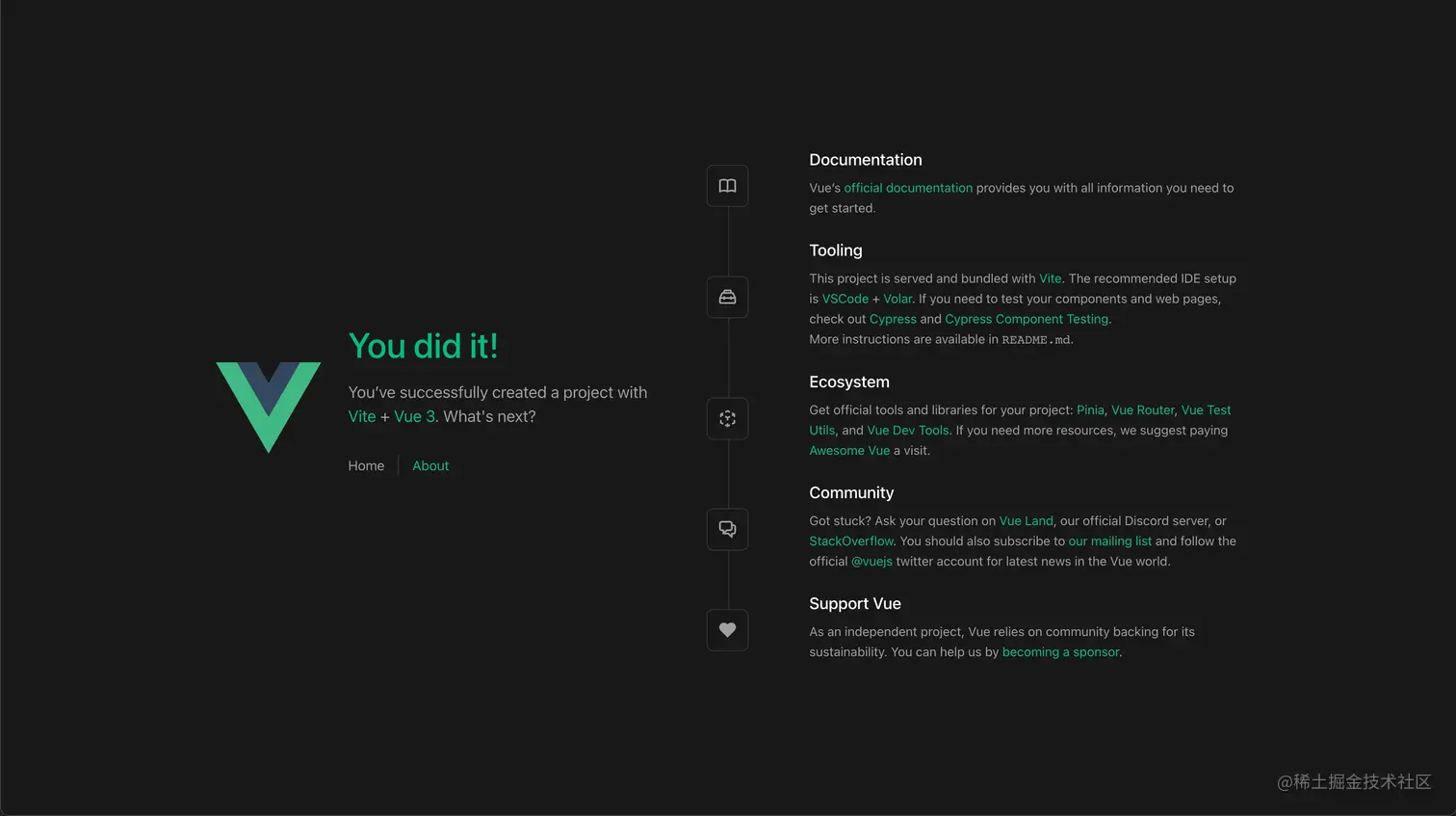
Task: Open the official documentation link
Action: pos(908,188)
